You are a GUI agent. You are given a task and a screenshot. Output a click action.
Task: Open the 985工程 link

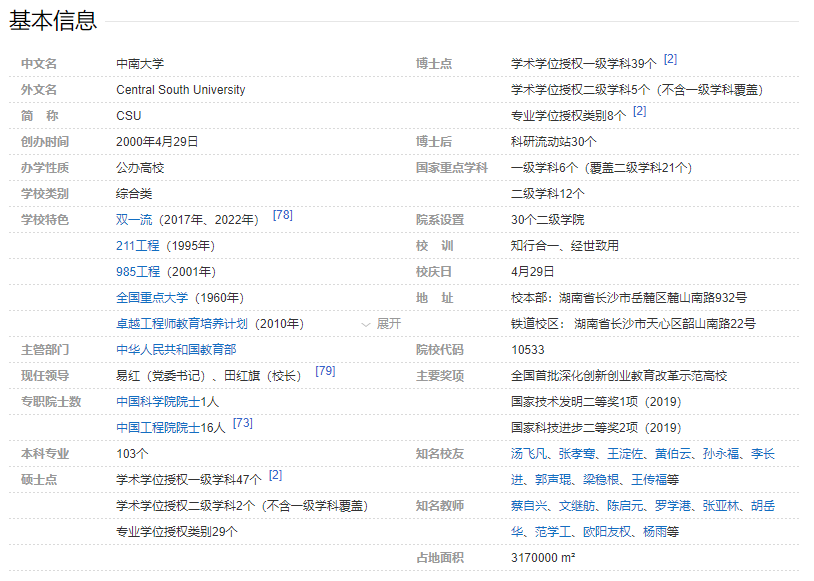coord(138,272)
